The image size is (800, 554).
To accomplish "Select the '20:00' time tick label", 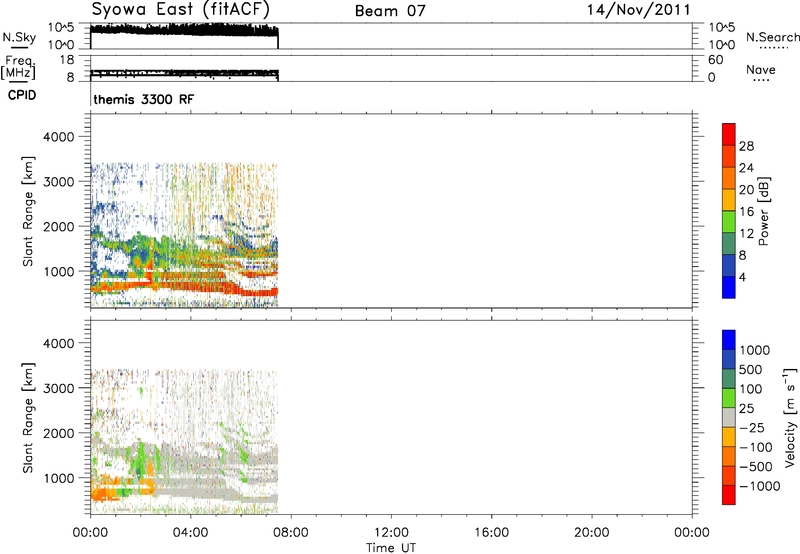I will pyautogui.click(x=592, y=533).
